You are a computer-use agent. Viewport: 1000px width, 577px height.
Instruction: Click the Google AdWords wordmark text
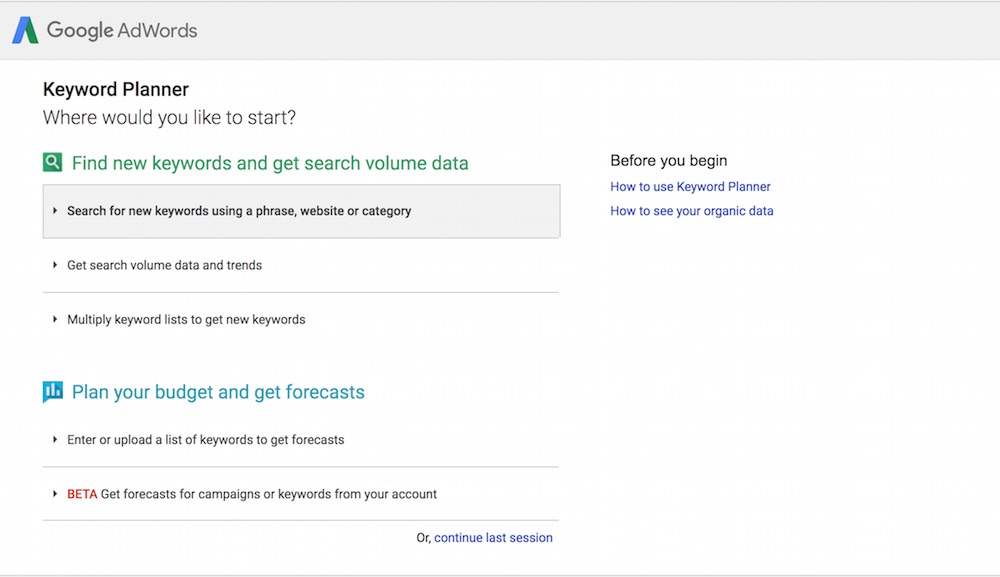click(x=122, y=31)
